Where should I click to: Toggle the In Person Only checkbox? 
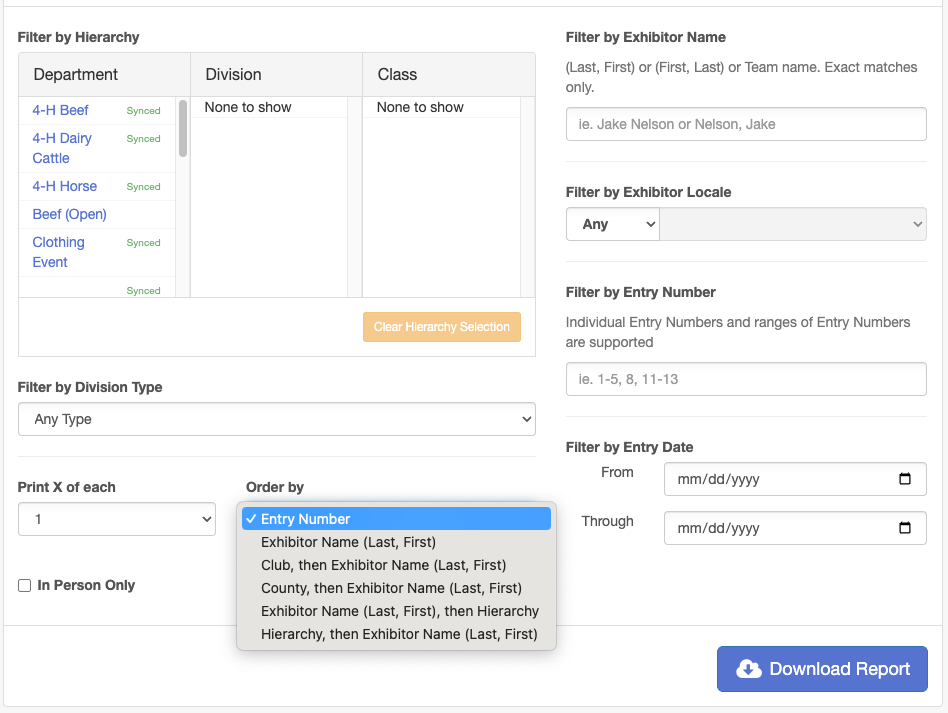pos(25,586)
